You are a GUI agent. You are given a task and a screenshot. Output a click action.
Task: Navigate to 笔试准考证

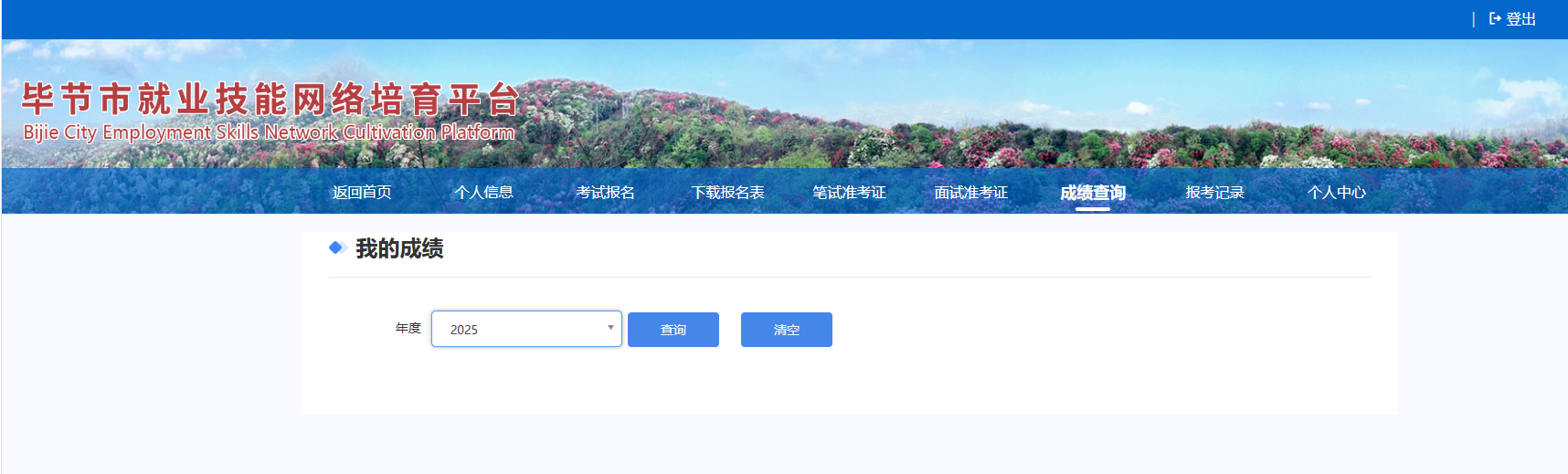click(x=849, y=193)
